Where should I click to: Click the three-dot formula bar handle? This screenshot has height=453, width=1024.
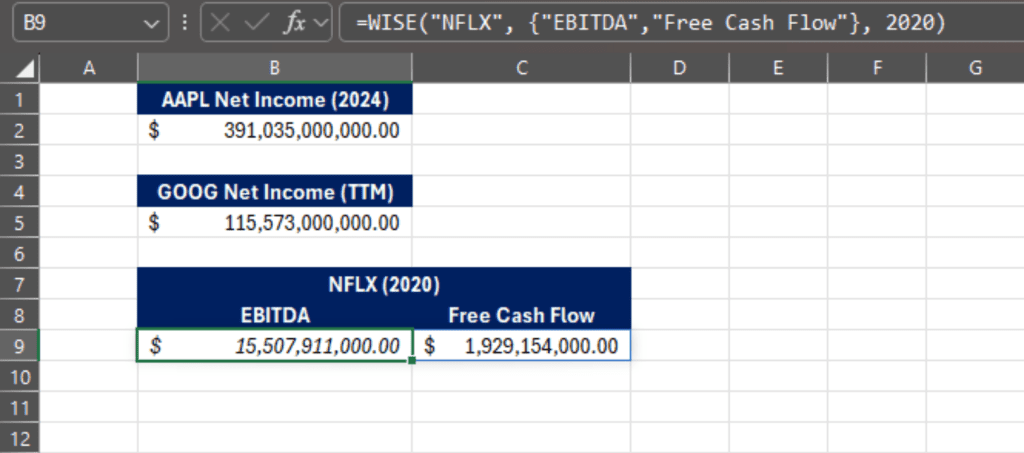185,23
